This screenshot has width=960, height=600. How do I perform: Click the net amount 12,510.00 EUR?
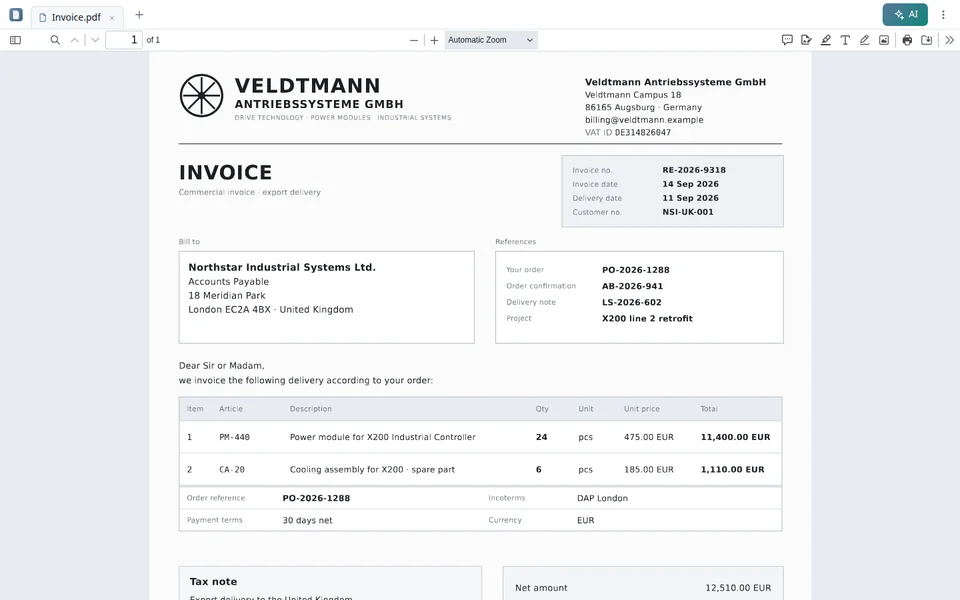(x=738, y=588)
